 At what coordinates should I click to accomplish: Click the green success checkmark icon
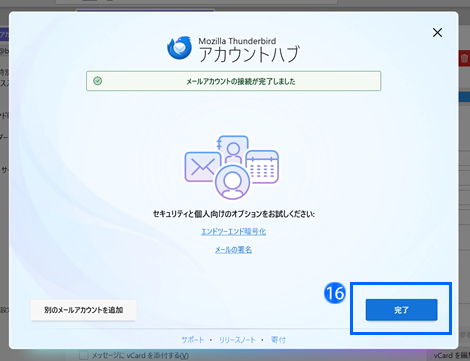coord(98,81)
